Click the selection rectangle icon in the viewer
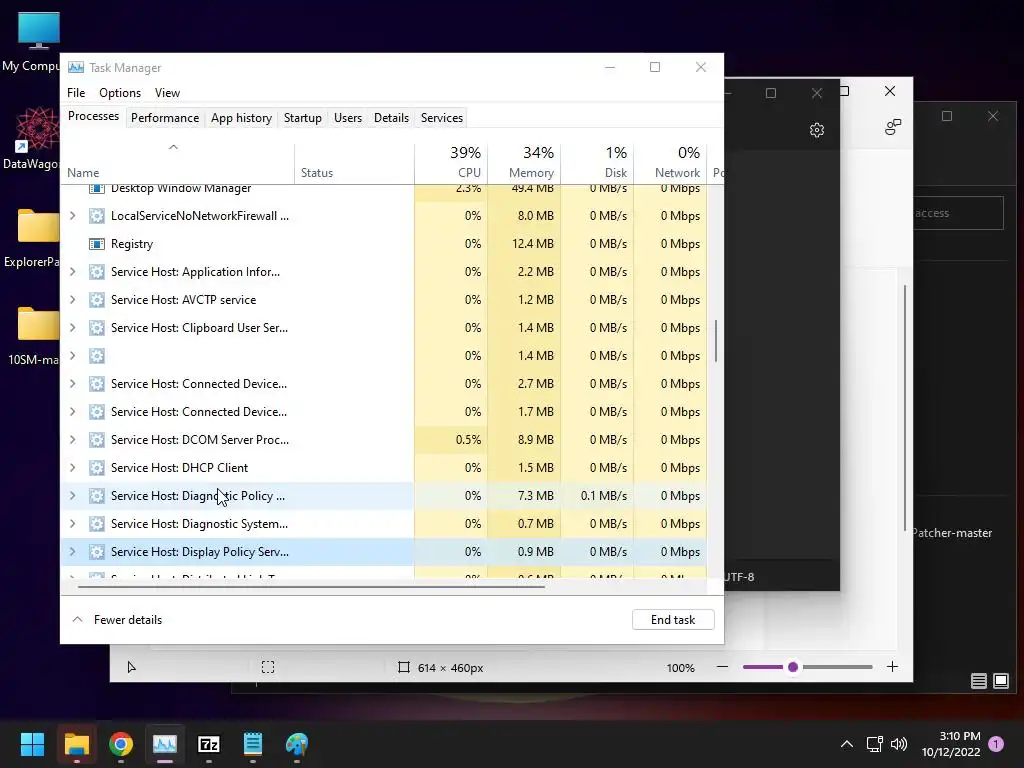 coord(268,667)
